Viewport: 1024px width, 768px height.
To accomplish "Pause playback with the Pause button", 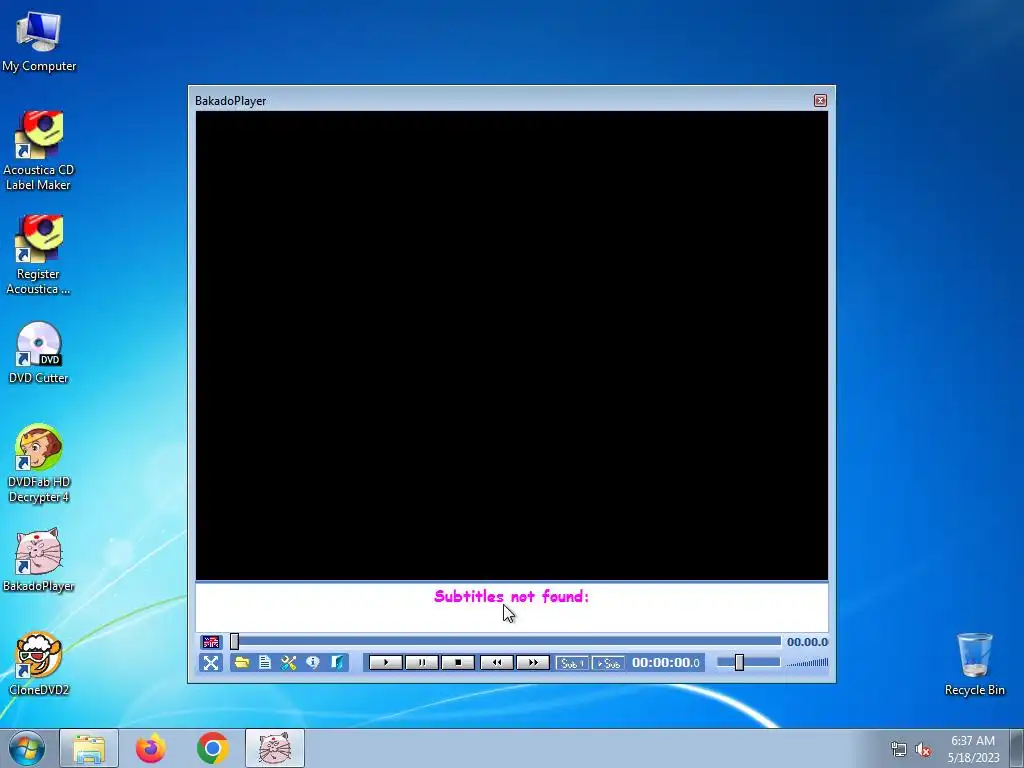I will coord(421,663).
